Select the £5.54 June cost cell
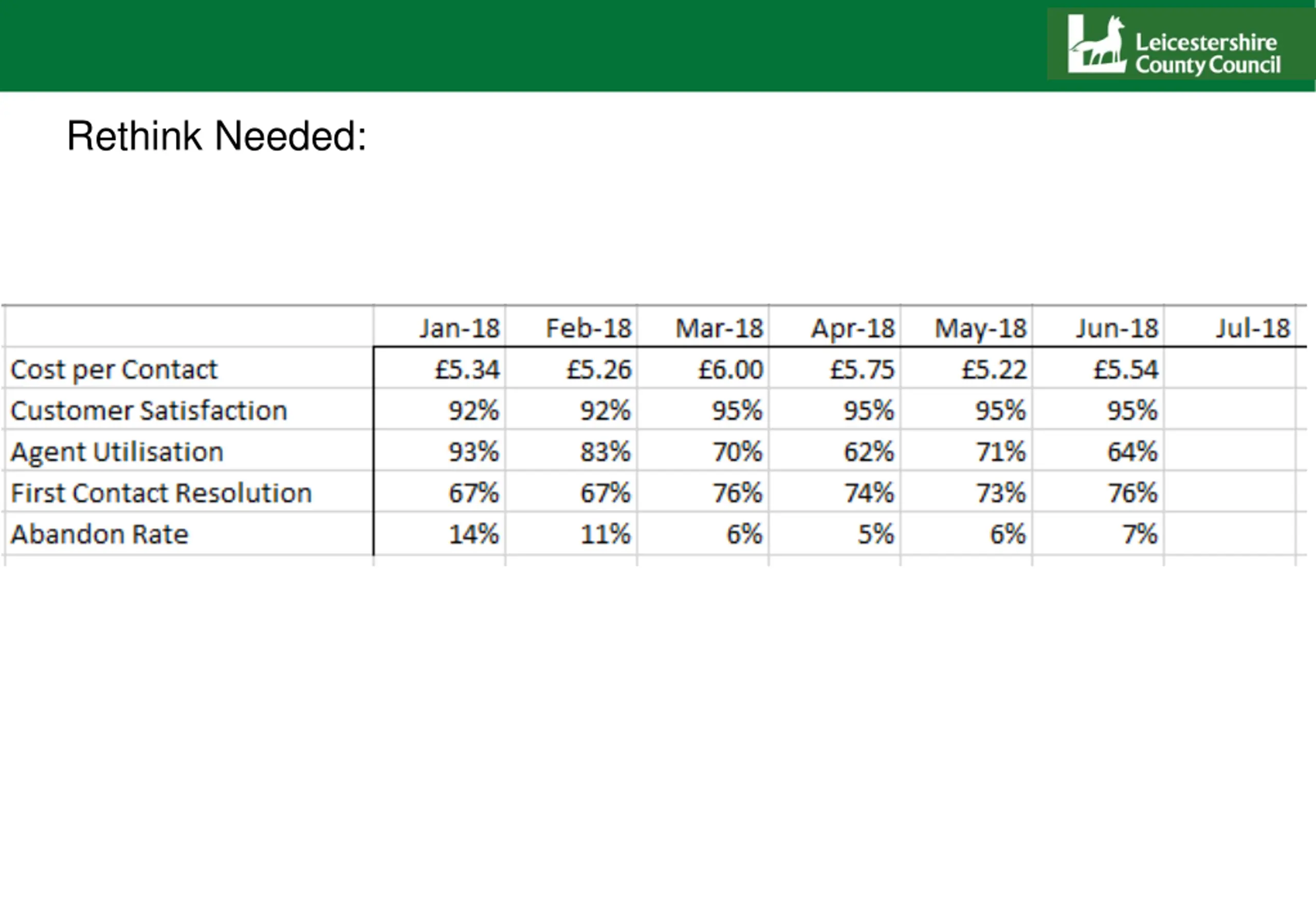 click(1098, 368)
